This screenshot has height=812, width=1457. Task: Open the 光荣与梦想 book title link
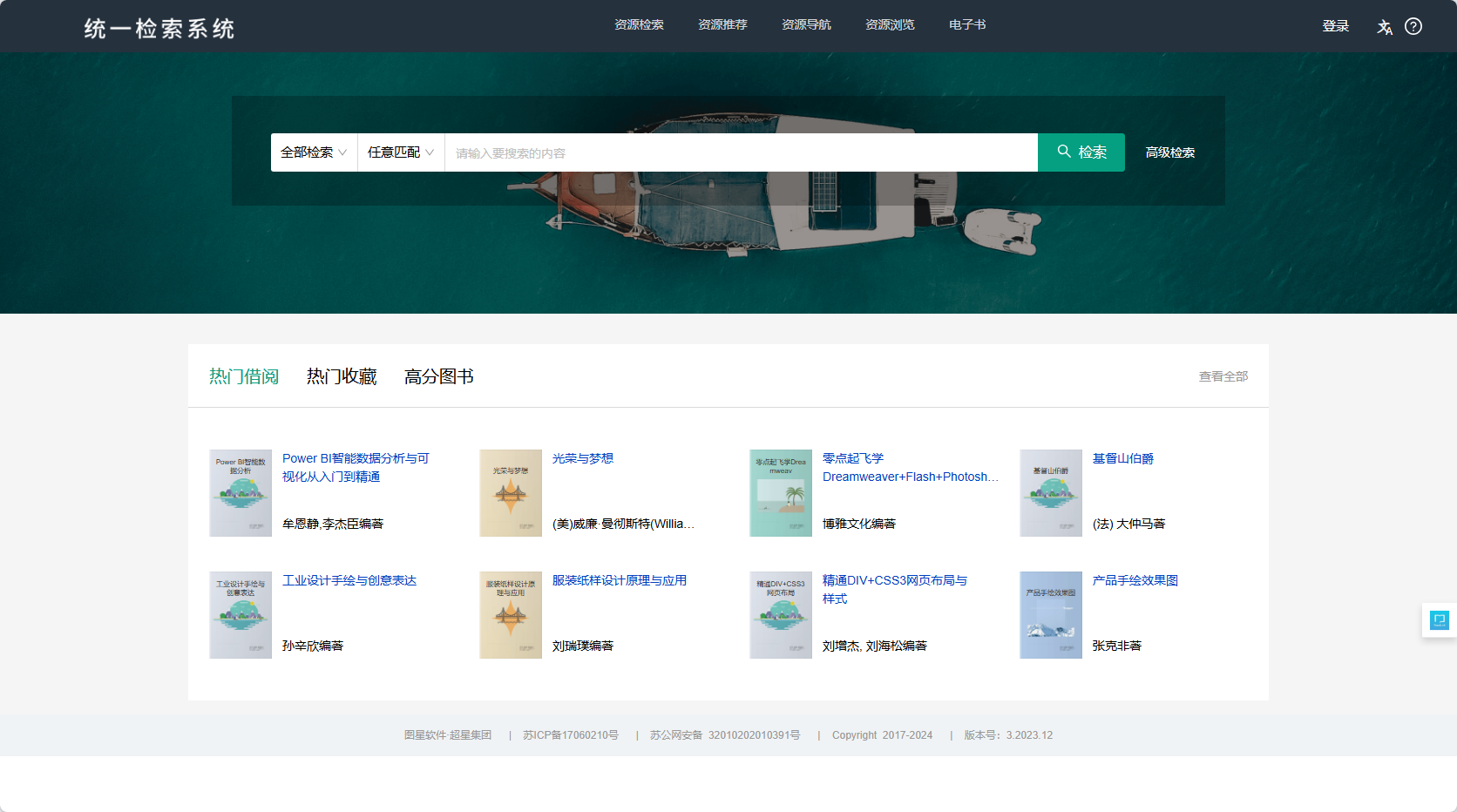click(x=583, y=458)
